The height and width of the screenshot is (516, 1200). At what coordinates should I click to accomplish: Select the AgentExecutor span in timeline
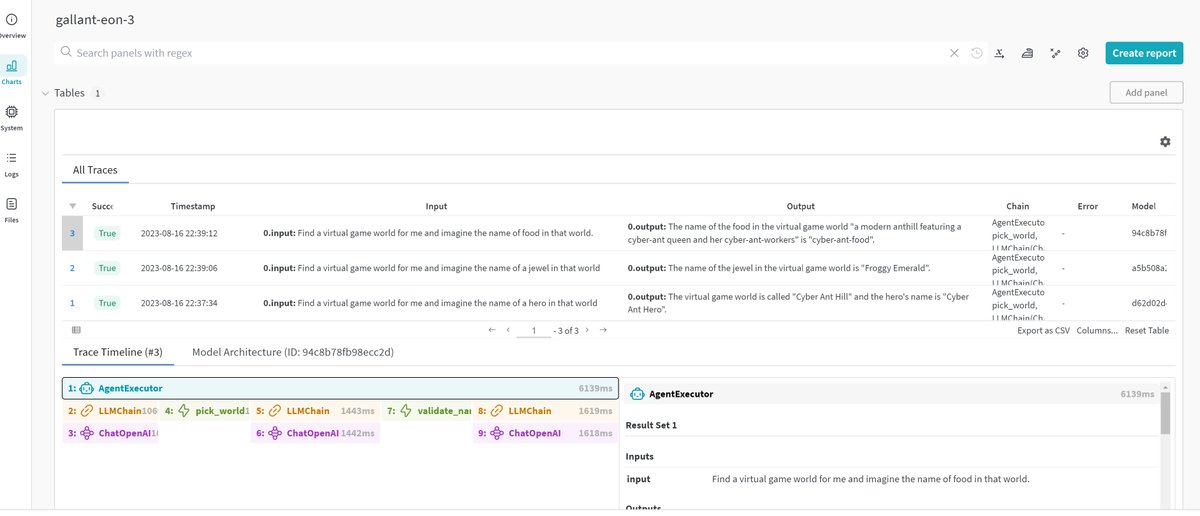(340, 388)
